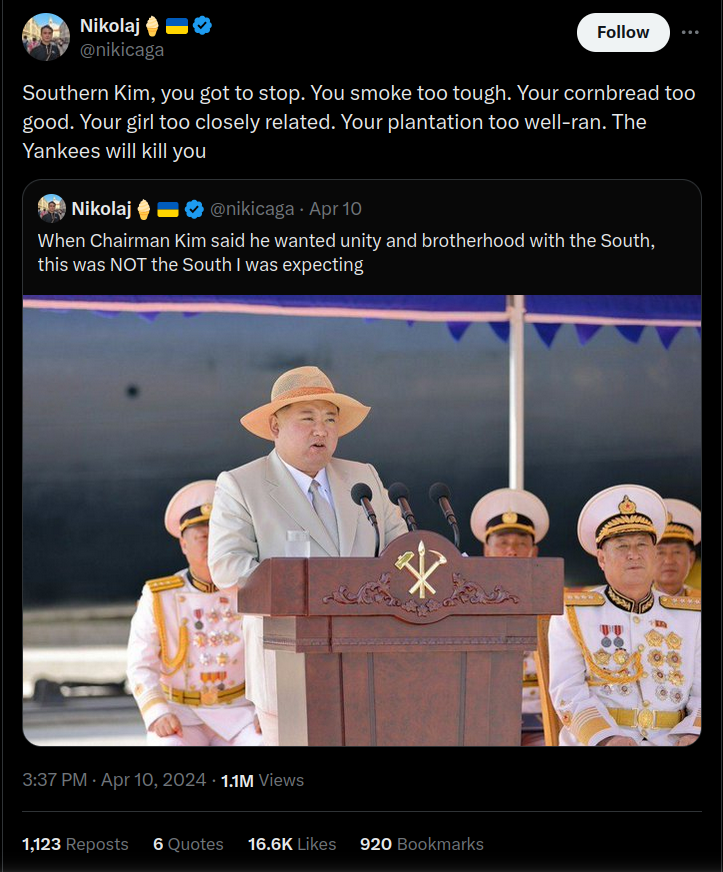
Task: Follow the Nikolaj account
Action: [623, 32]
